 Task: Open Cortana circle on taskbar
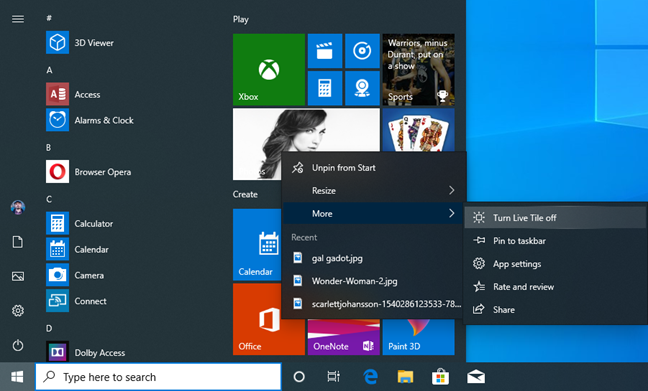tap(299, 377)
